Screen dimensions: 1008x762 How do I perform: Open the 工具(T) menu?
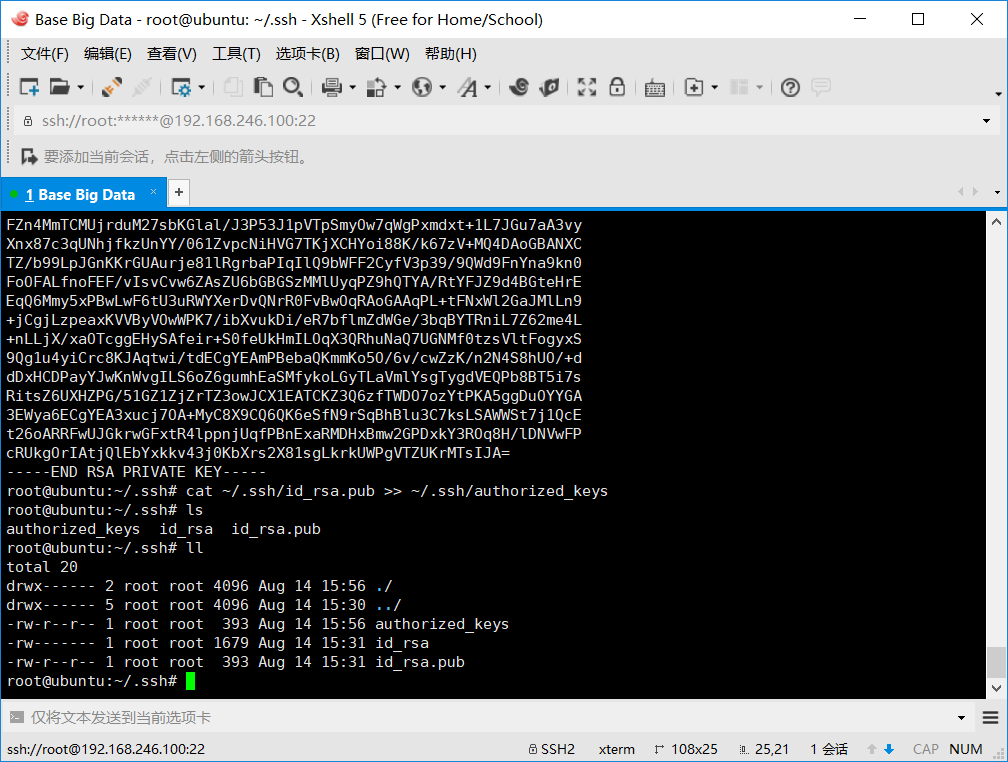pyautogui.click(x=237, y=54)
